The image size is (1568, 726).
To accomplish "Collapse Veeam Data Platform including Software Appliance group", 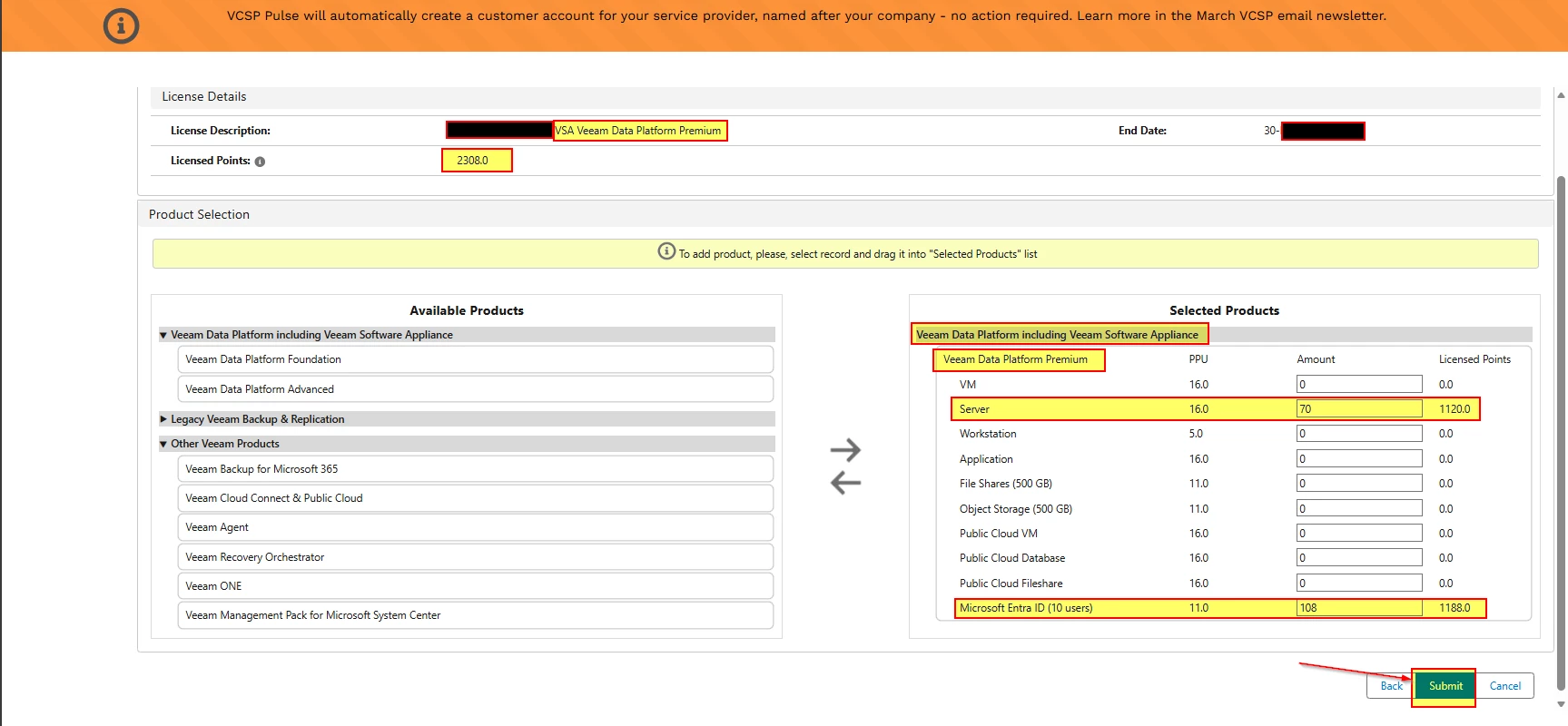I will pyautogui.click(x=163, y=335).
